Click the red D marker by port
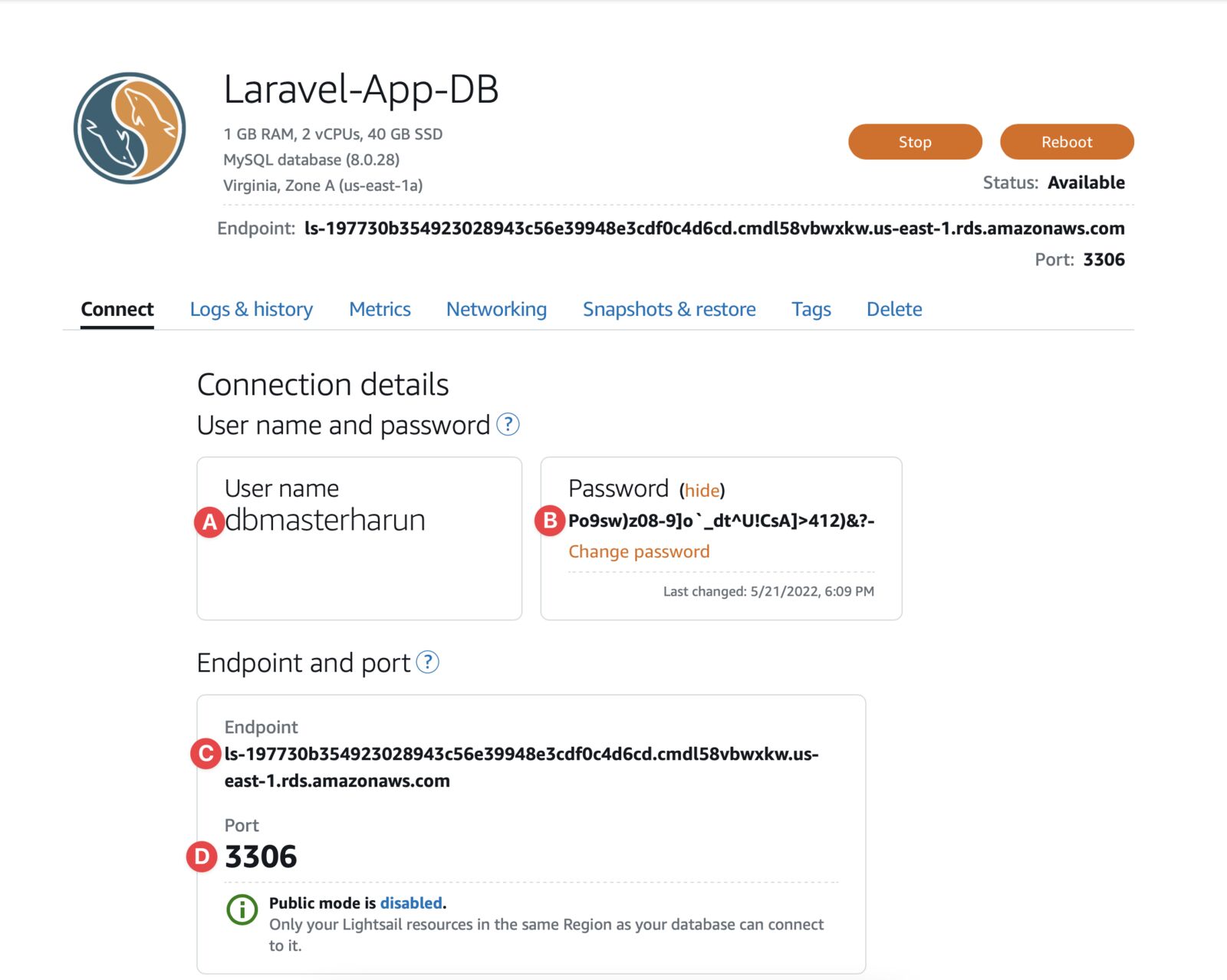Screen dimensions: 1227x980 [202, 857]
